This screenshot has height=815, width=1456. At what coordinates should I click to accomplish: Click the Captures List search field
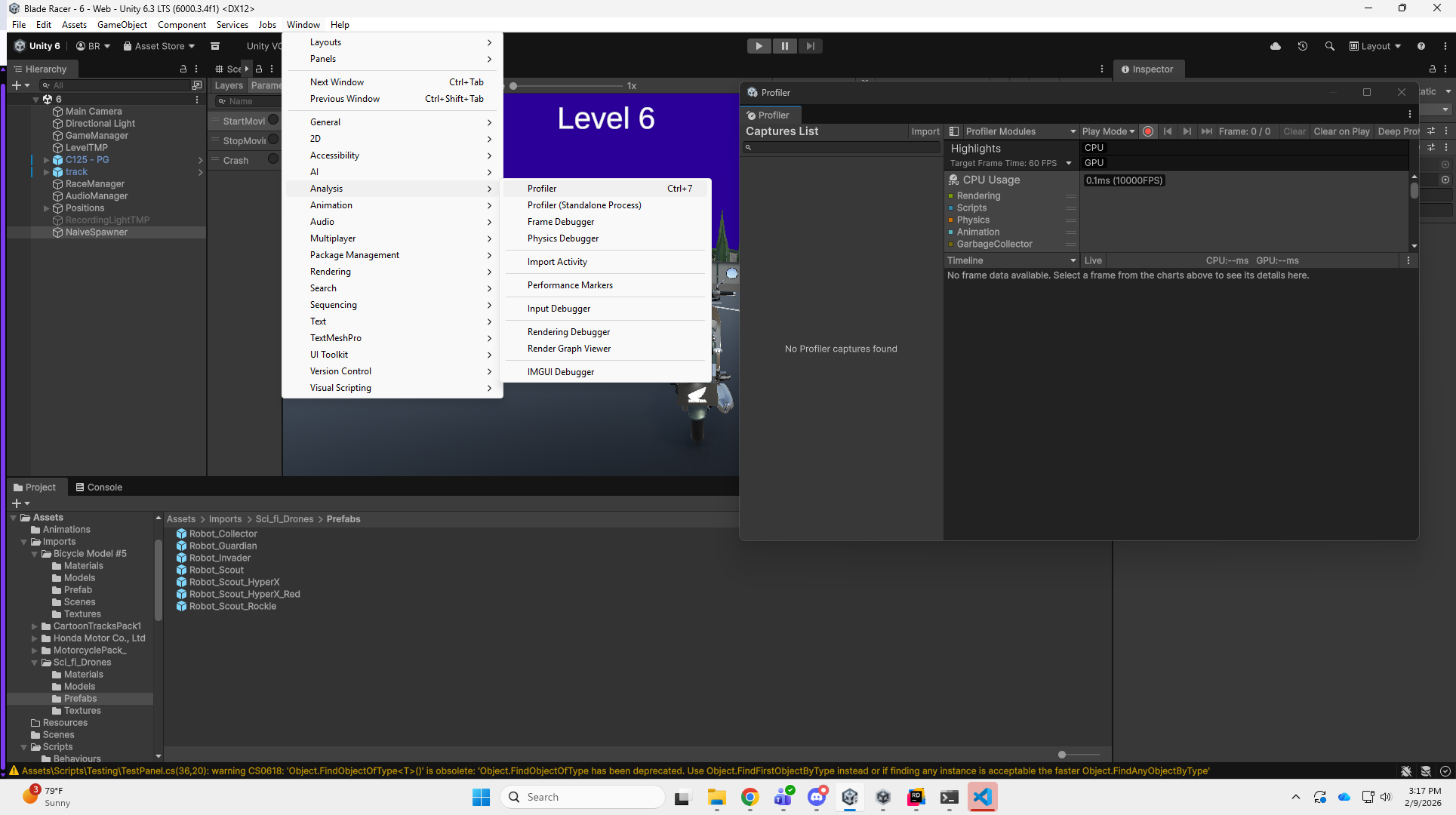[x=840, y=147]
